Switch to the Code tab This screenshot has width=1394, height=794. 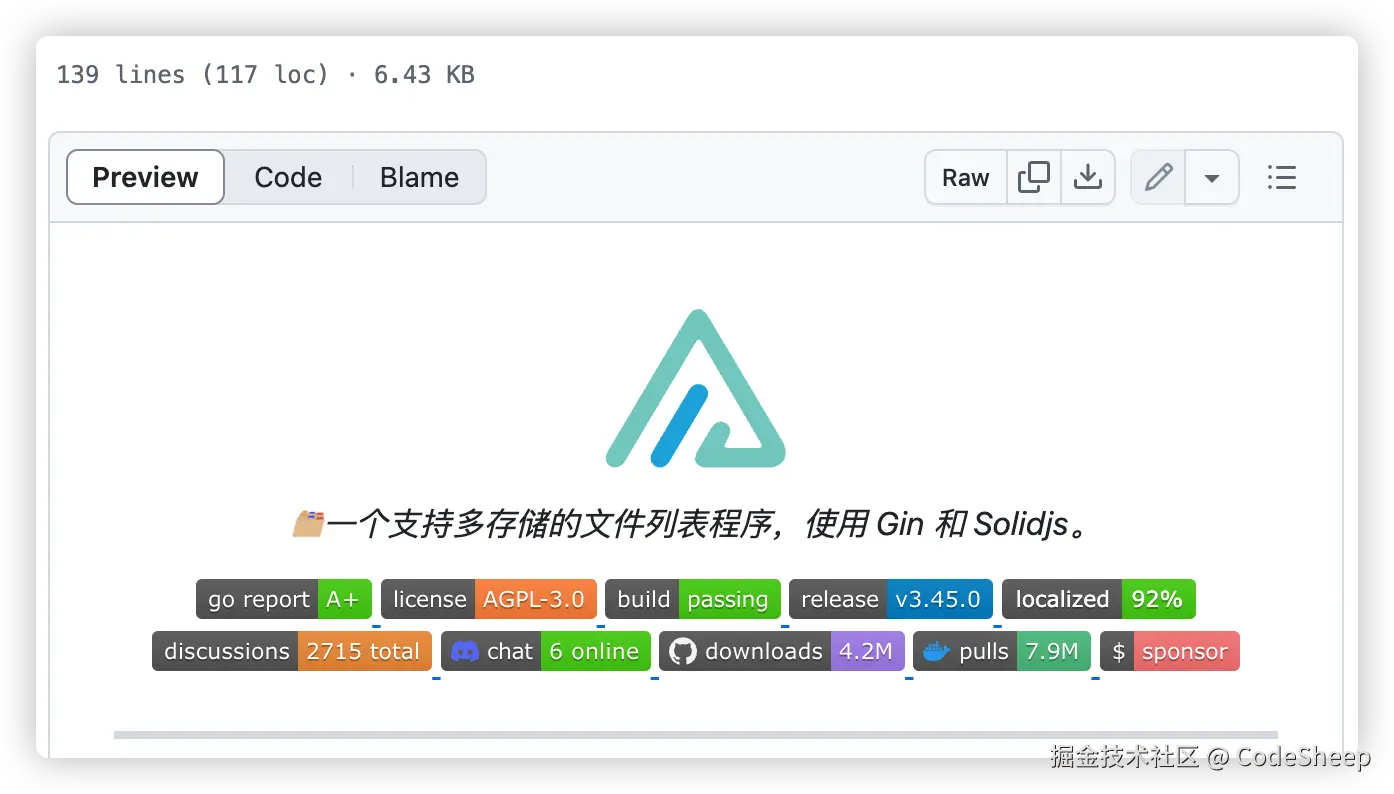coord(288,177)
